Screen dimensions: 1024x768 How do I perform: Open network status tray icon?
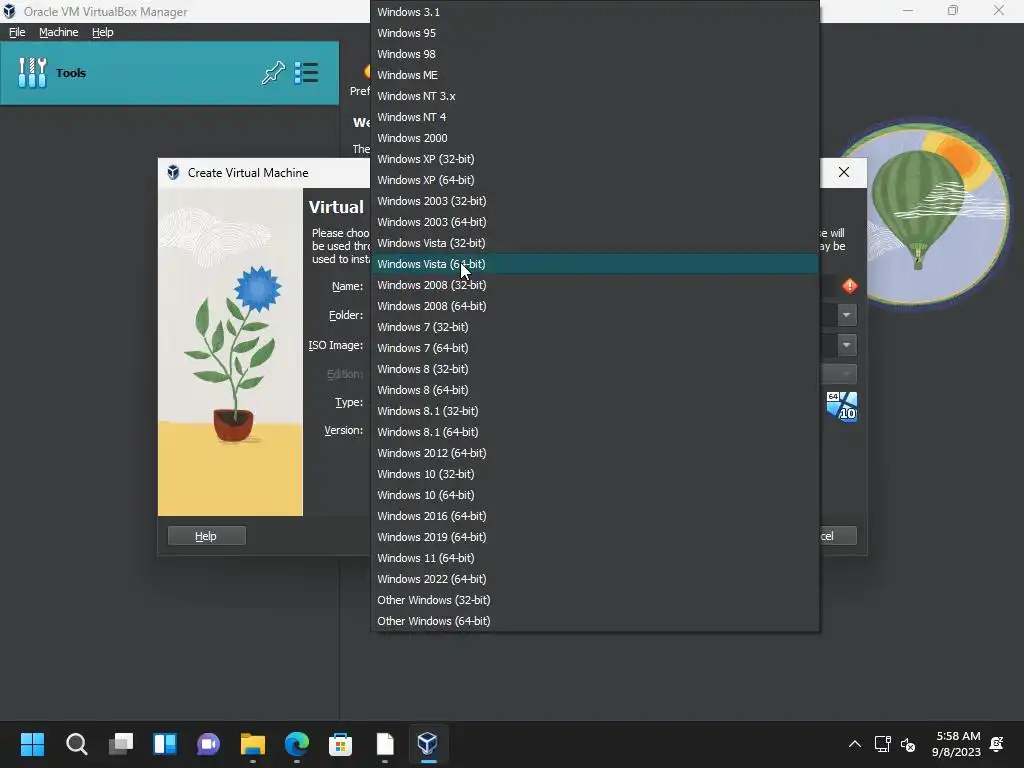[882, 744]
